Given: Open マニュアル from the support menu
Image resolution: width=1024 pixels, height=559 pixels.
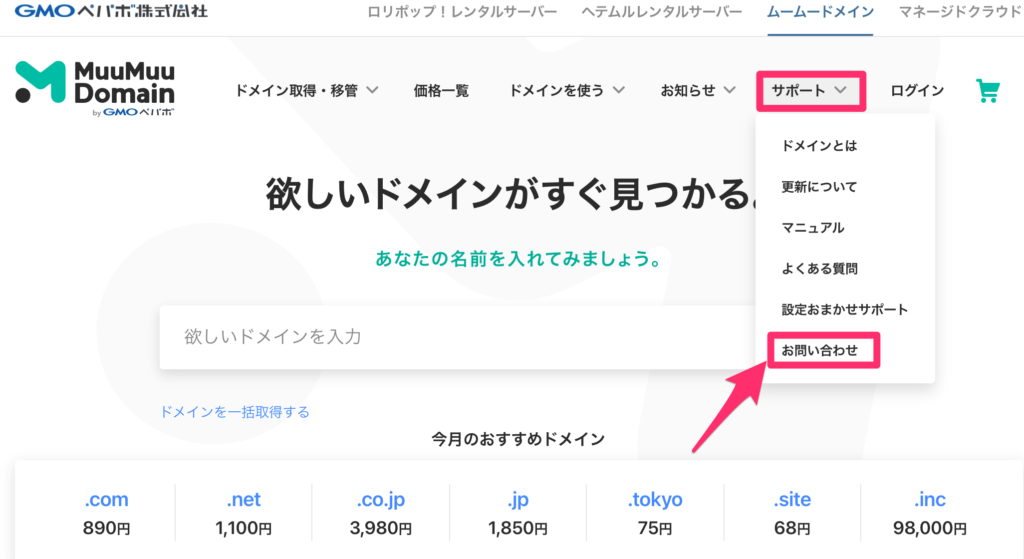Looking at the screenshot, I should 812,228.
